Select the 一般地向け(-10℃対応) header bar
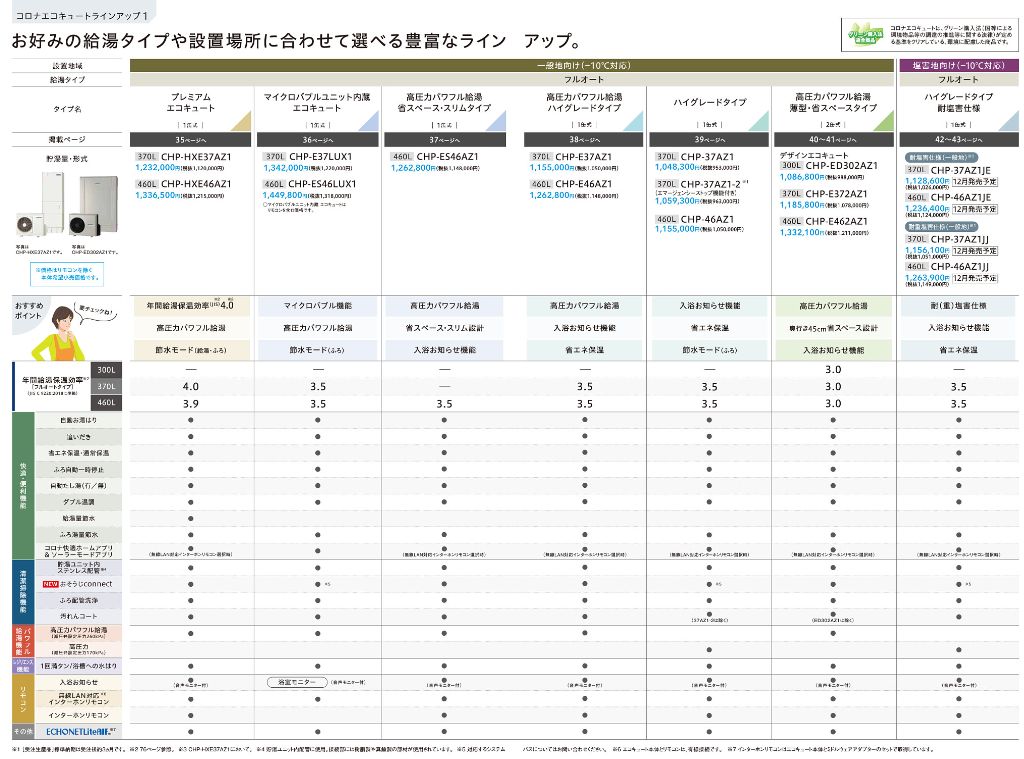The height and width of the screenshot is (759, 1024). coord(512,65)
